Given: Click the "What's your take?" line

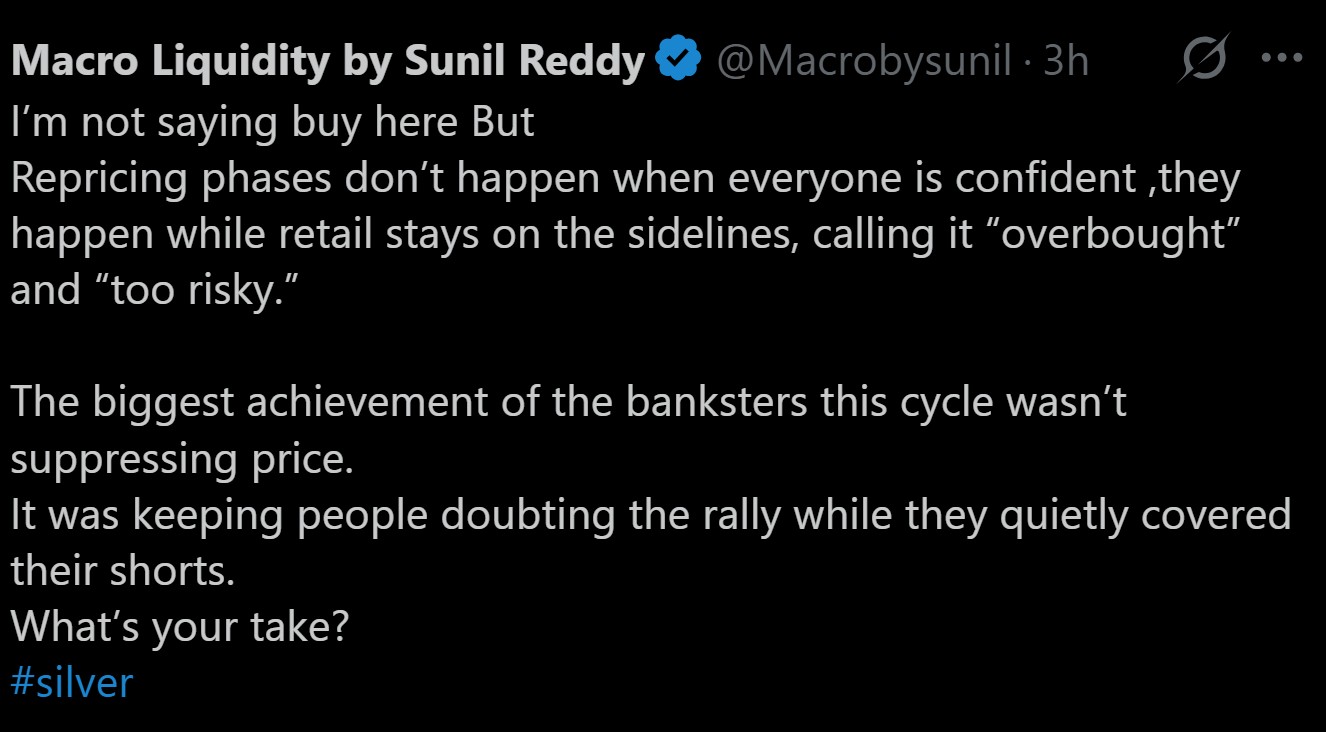Looking at the screenshot, I should coord(180,627).
